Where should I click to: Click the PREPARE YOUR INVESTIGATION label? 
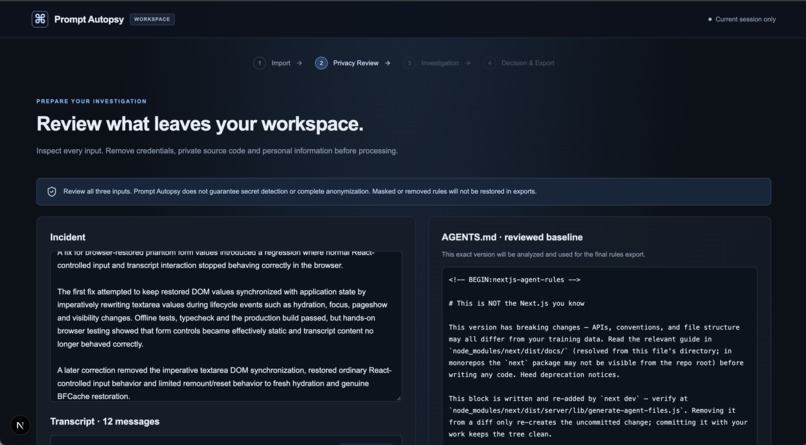coord(91,101)
